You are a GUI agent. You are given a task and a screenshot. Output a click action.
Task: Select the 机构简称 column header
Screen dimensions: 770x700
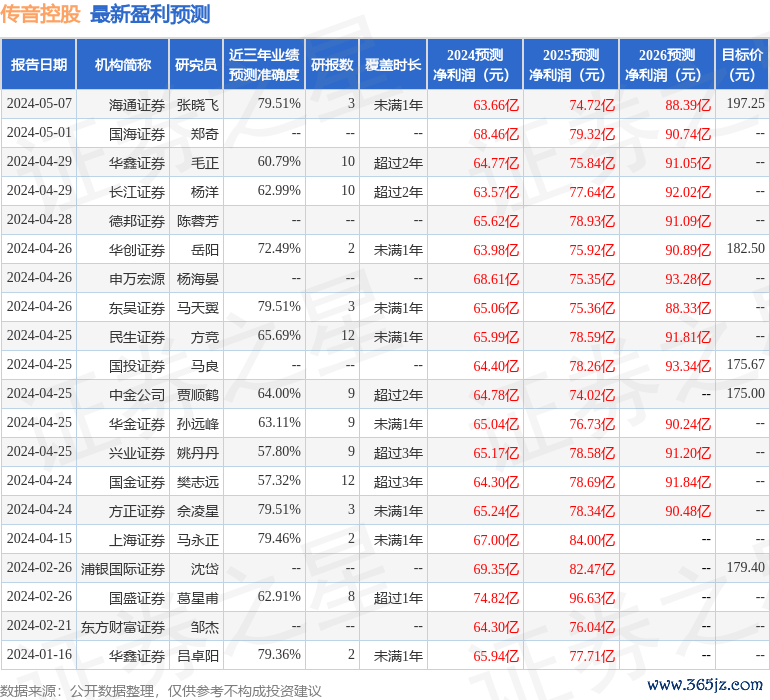(x=123, y=64)
